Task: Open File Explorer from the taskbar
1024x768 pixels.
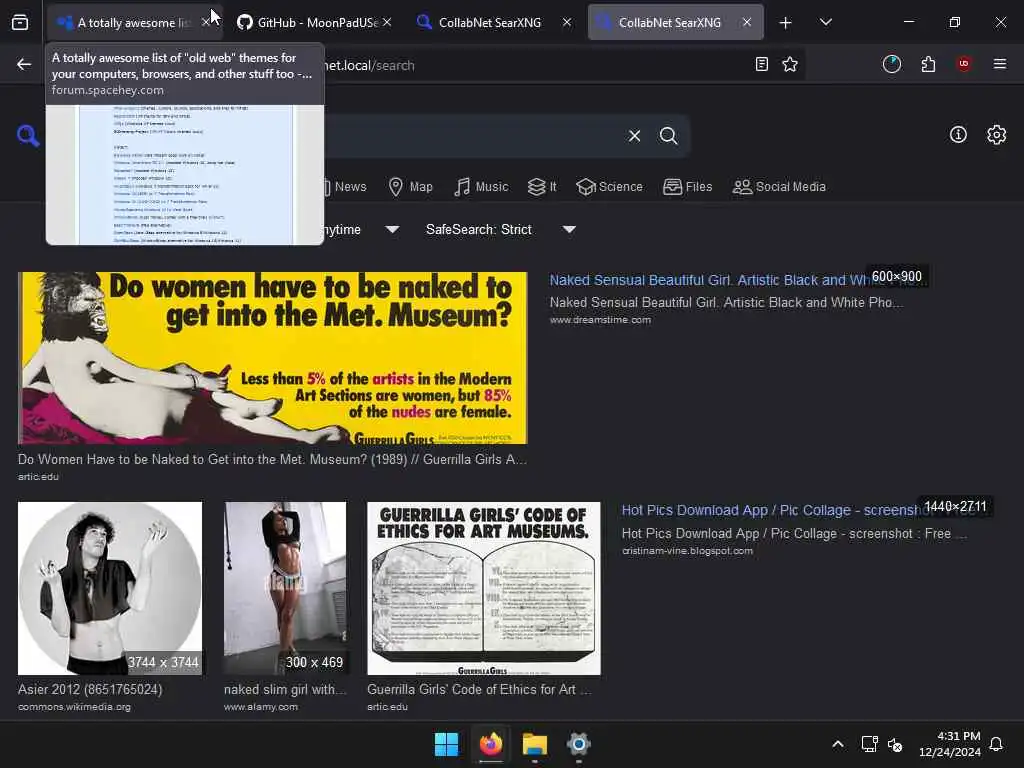Action: coord(534,744)
